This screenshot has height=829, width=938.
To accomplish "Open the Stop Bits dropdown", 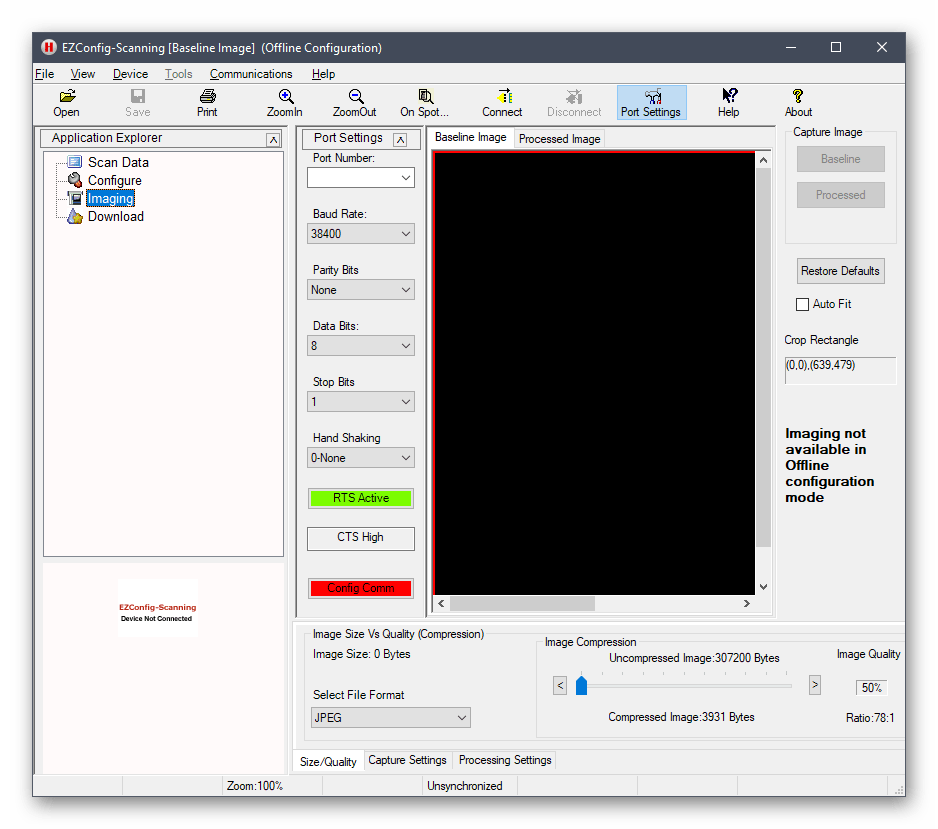I will [361, 402].
